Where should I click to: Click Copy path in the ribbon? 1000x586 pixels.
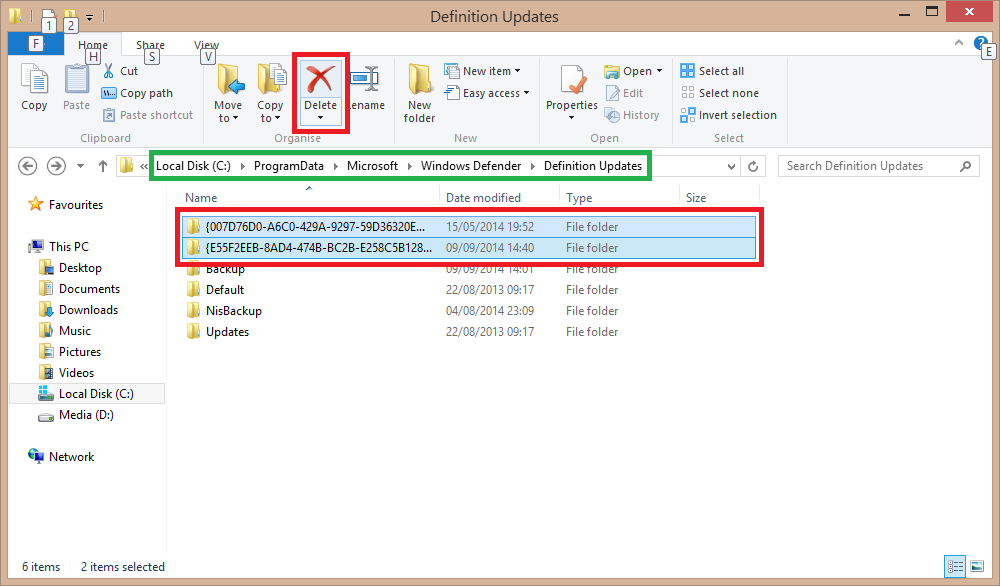pyautogui.click(x=137, y=93)
